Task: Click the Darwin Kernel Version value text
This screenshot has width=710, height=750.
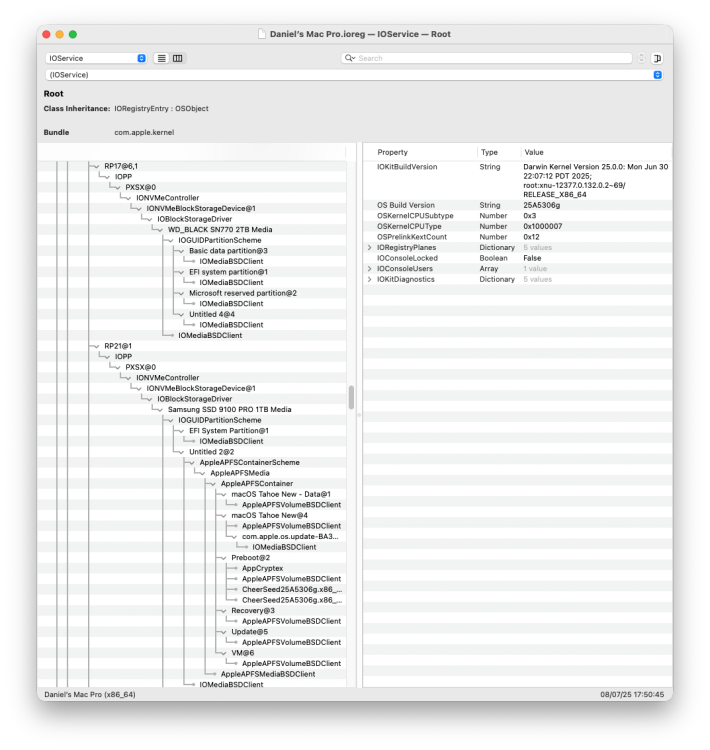Action: (595, 180)
